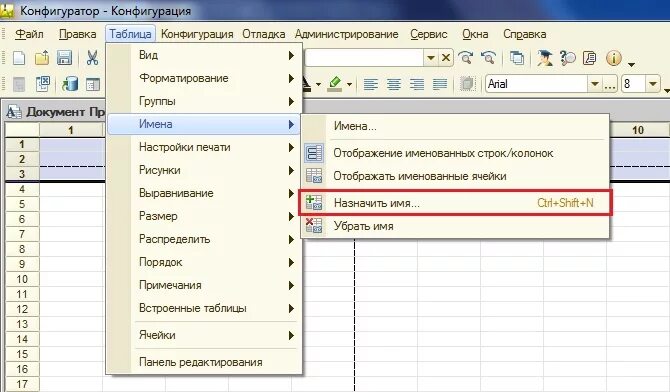Viewport: 670px width, 392px height.
Task: Clear the search field with X button
Action: pyautogui.click(x=446, y=57)
